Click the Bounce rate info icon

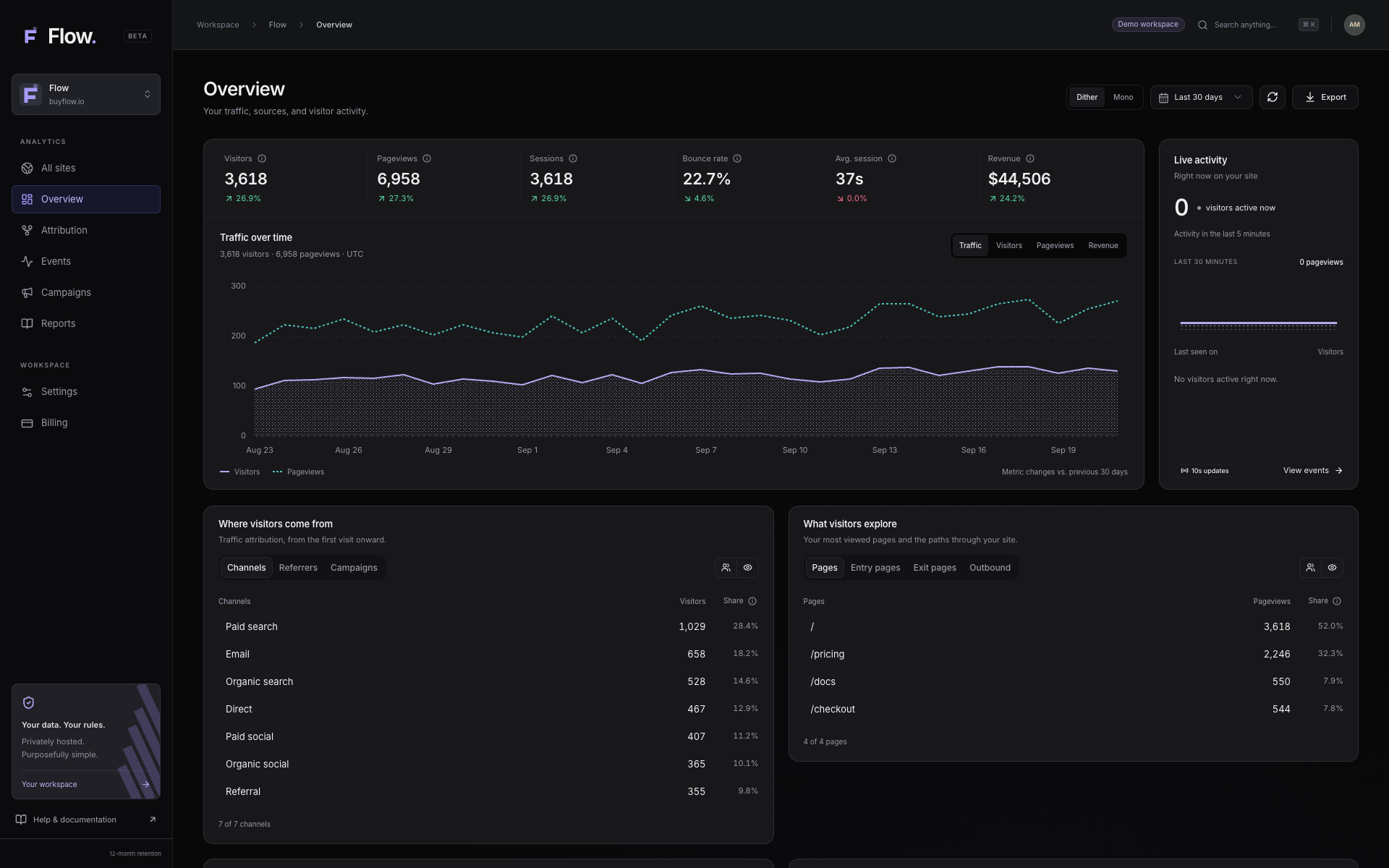[x=737, y=158]
